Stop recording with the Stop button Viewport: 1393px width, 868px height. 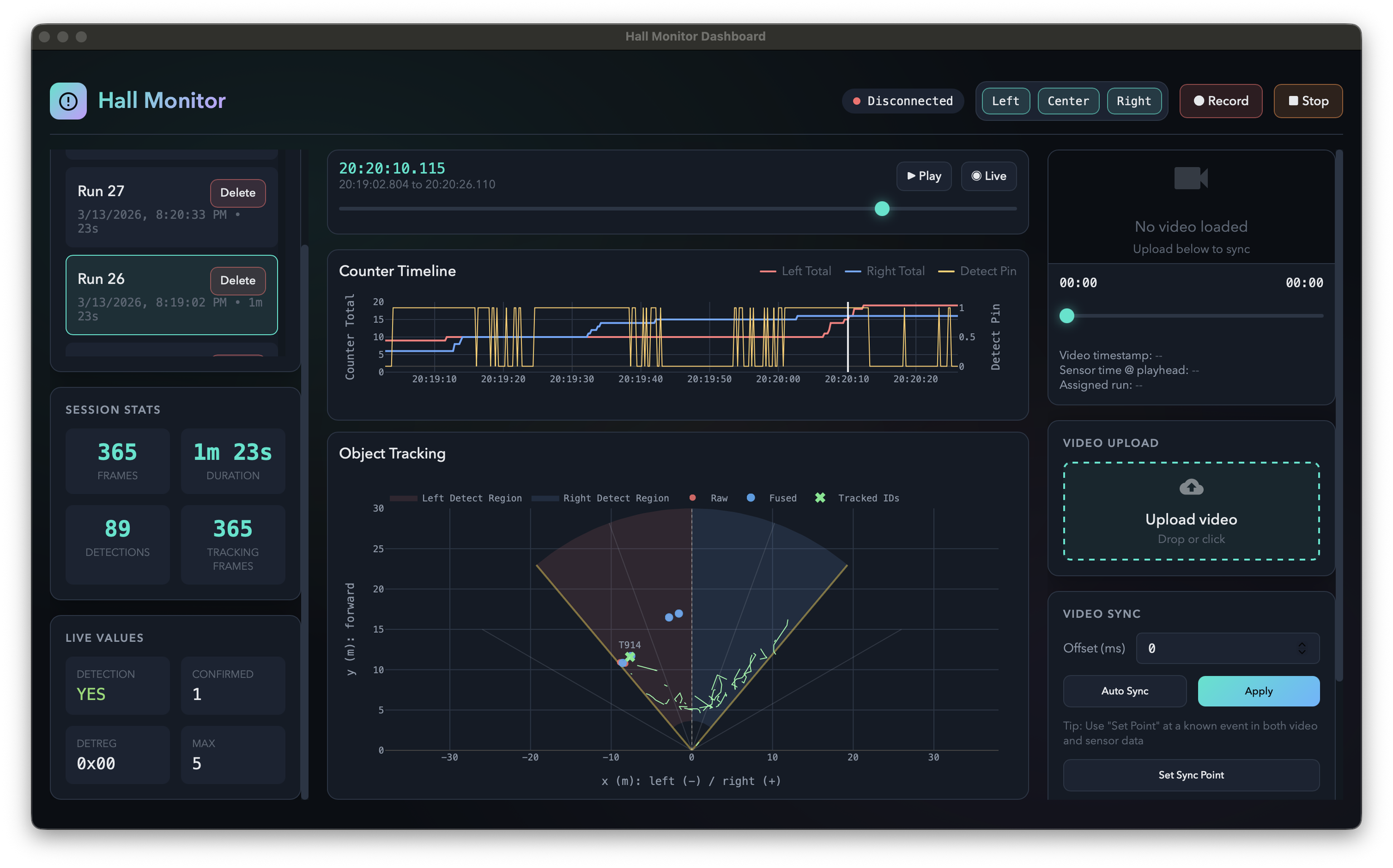click(1308, 101)
